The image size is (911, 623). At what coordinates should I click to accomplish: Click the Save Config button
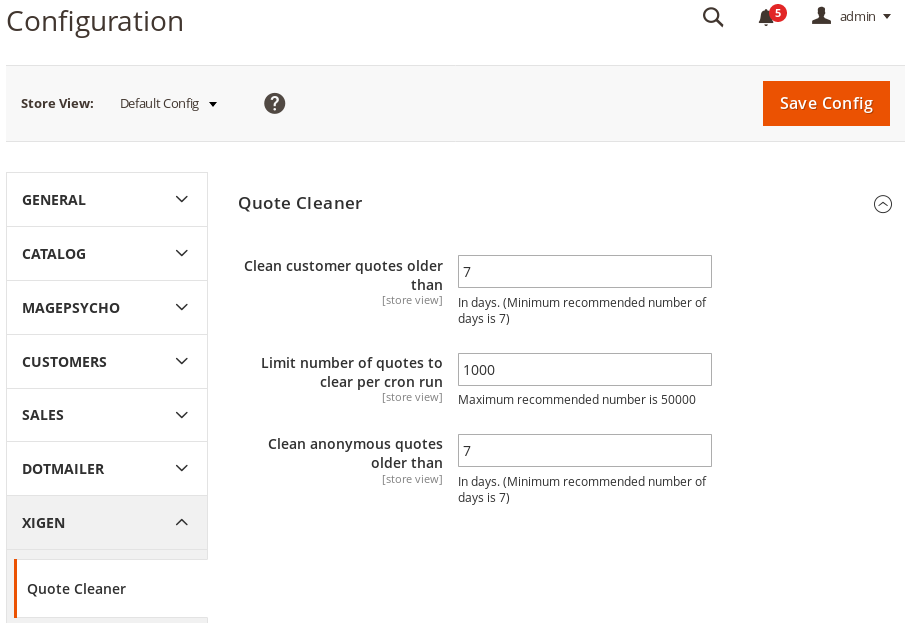(x=826, y=103)
